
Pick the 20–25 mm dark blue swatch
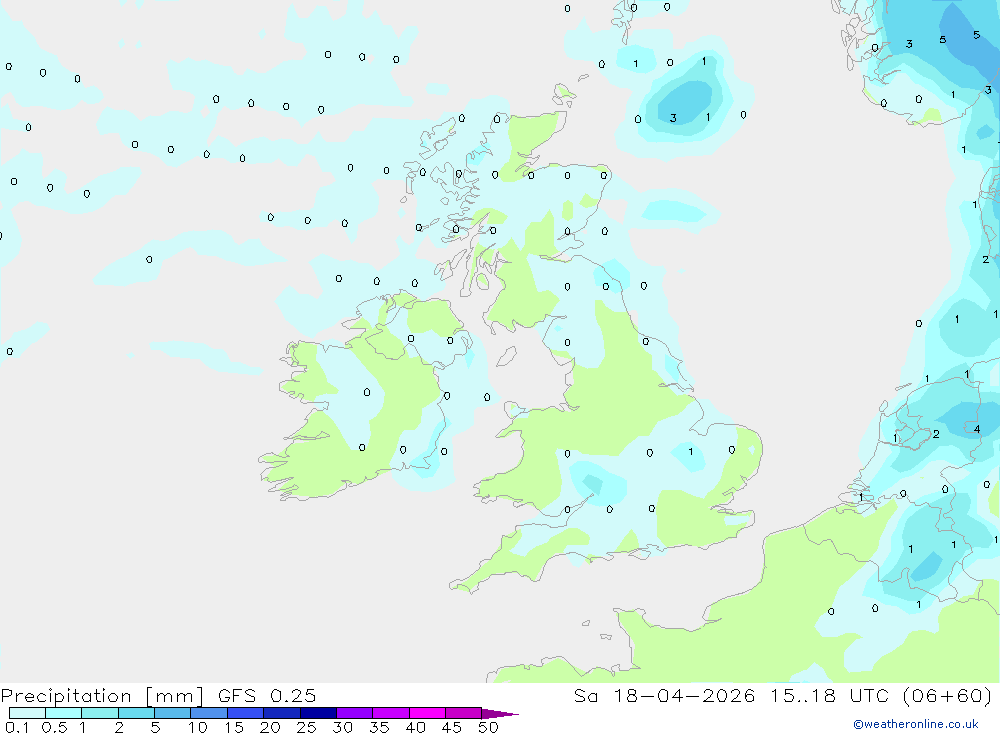pos(281,713)
